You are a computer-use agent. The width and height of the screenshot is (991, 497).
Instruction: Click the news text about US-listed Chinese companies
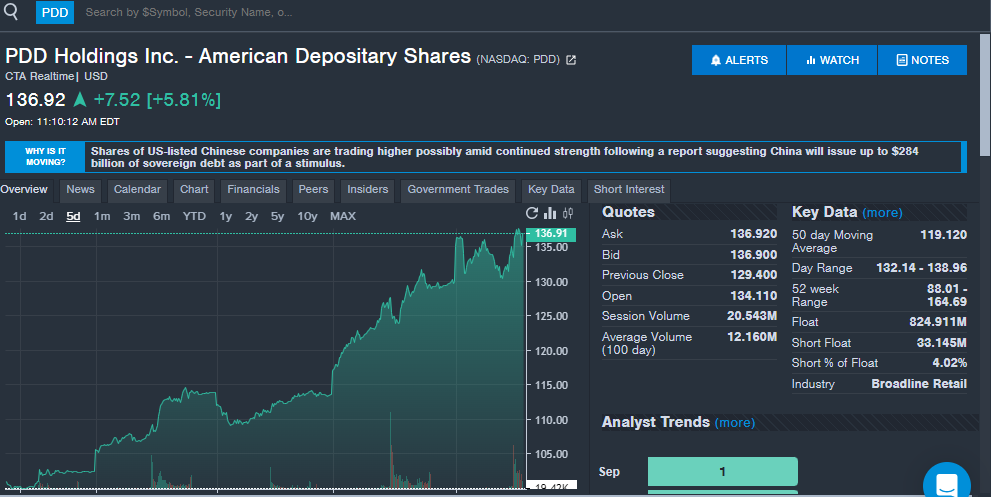point(504,157)
